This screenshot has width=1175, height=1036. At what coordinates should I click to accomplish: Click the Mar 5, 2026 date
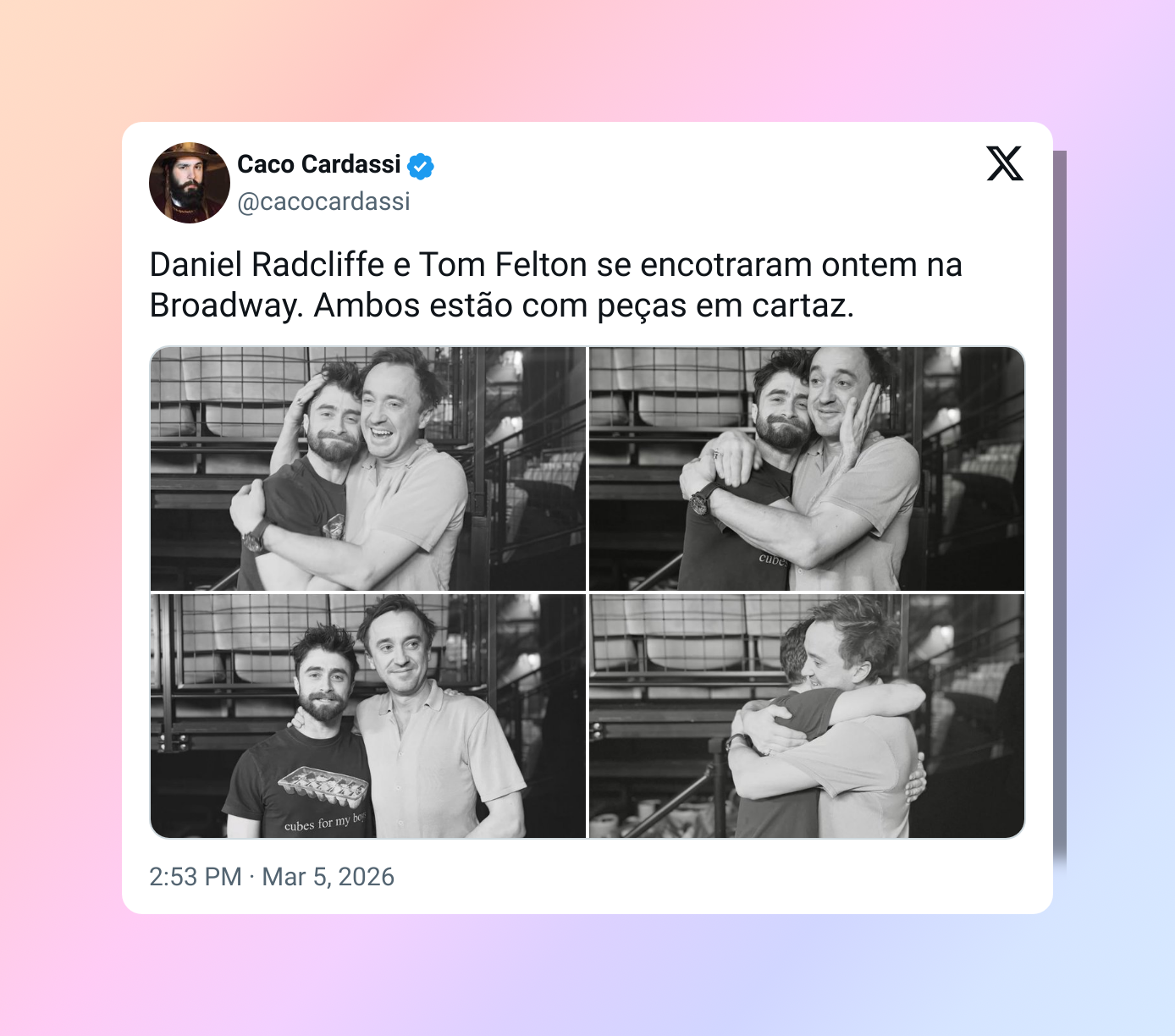tap(328, 877)
